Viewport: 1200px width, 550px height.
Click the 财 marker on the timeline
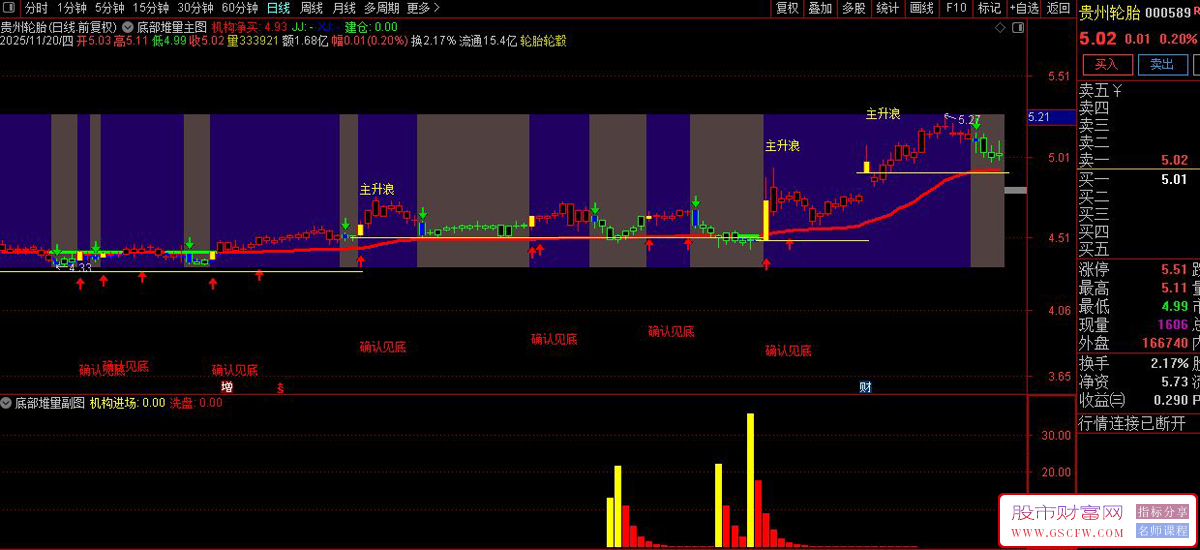[x=865, y=387]
